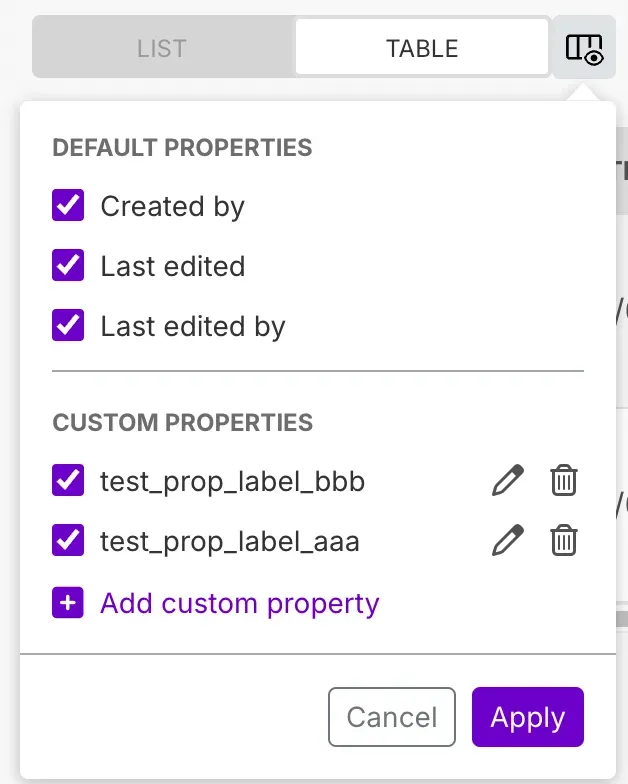This screenshot has width=628, height=784.
Task: Click the pencil icon for test_prop_label_aaa
Action: click(x=508, y=542)
